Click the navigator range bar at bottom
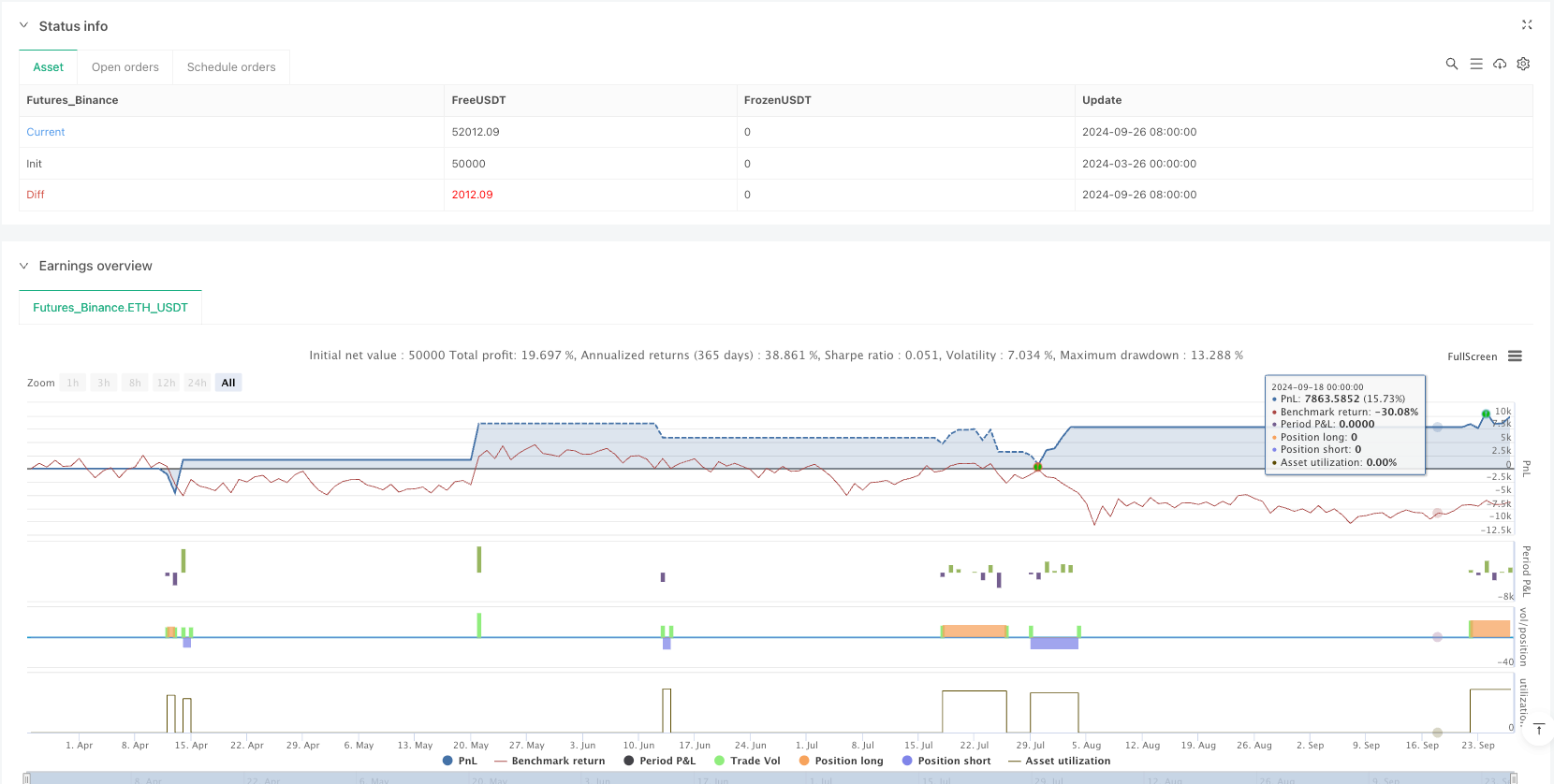This screenshot has width=1554, height=784. [770, 778]
